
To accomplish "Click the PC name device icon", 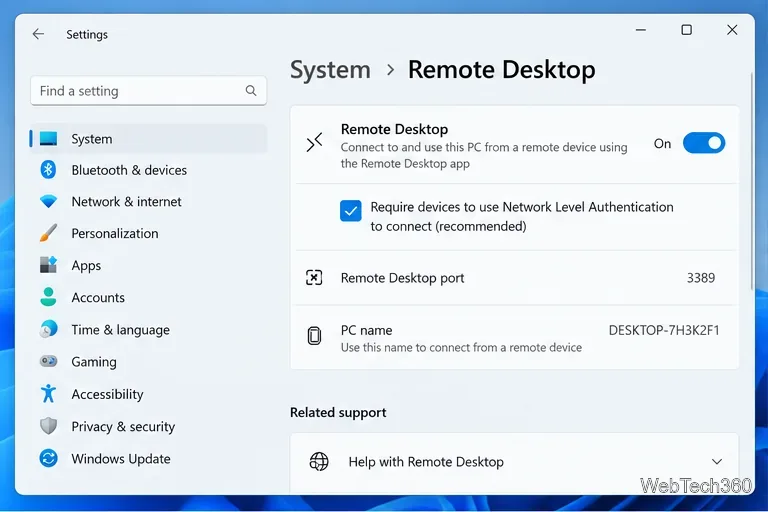I will point(314,336).
